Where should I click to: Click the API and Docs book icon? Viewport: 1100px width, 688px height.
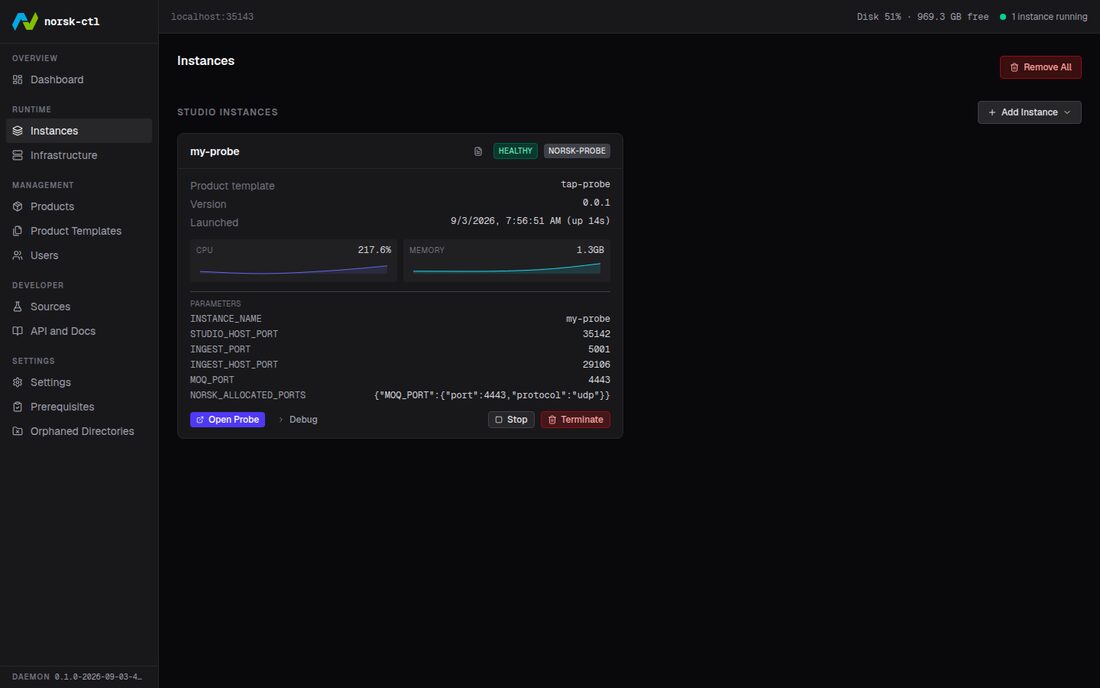18,332
